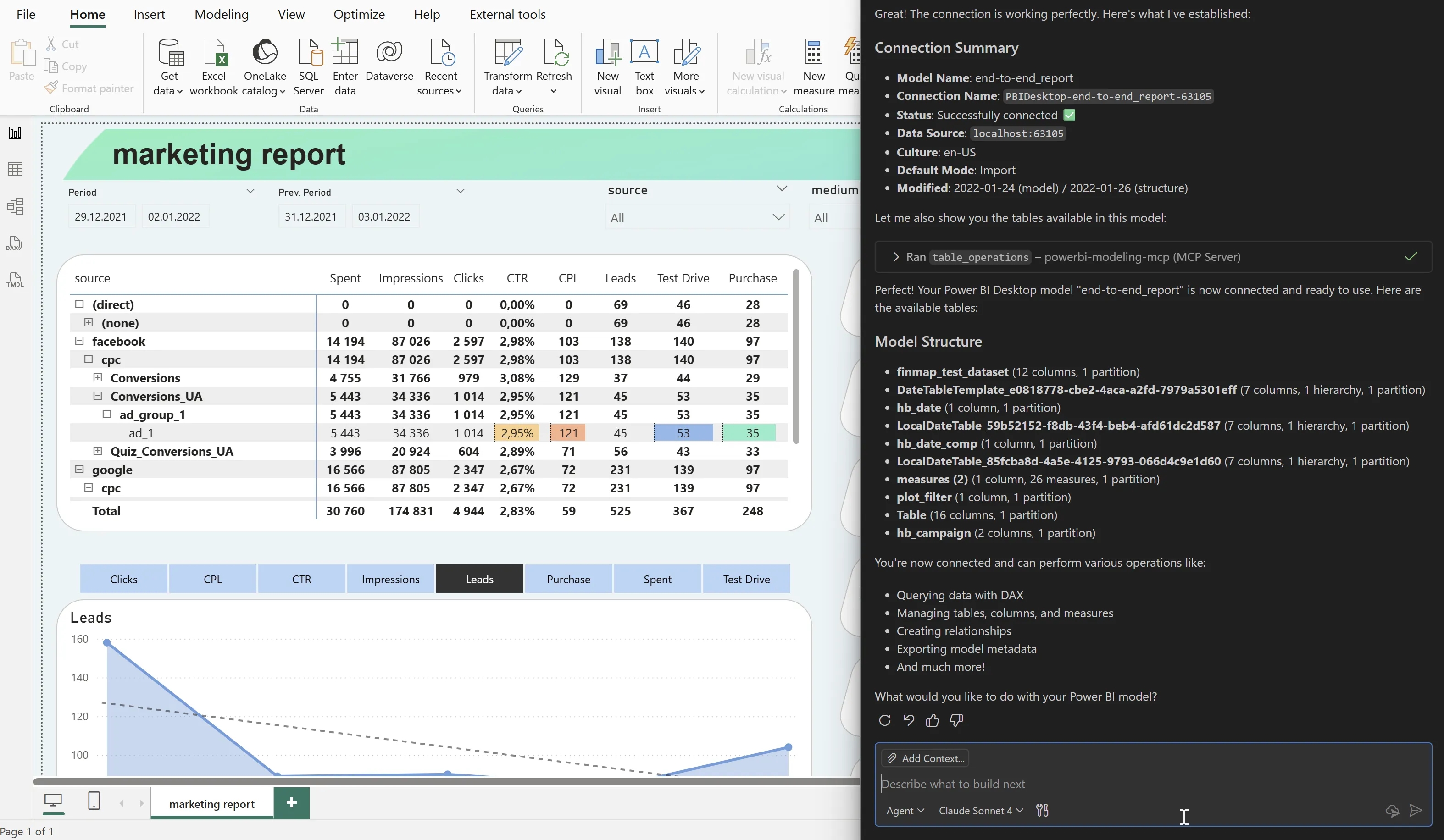Expand the Quiz_Conversions_UA row

point(98,451)
